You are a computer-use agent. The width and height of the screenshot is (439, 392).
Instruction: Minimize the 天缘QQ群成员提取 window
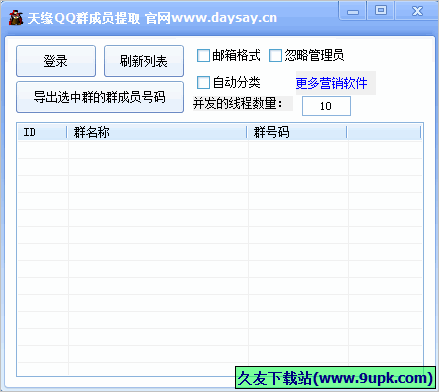[x=353, y=11]
